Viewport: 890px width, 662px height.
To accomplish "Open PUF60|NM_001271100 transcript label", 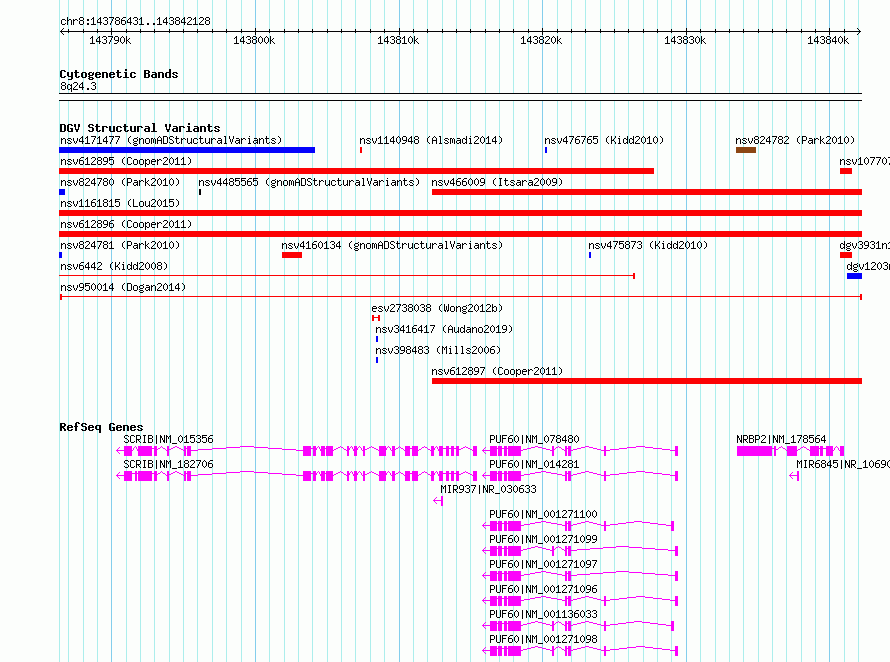I will coord(543,514).
